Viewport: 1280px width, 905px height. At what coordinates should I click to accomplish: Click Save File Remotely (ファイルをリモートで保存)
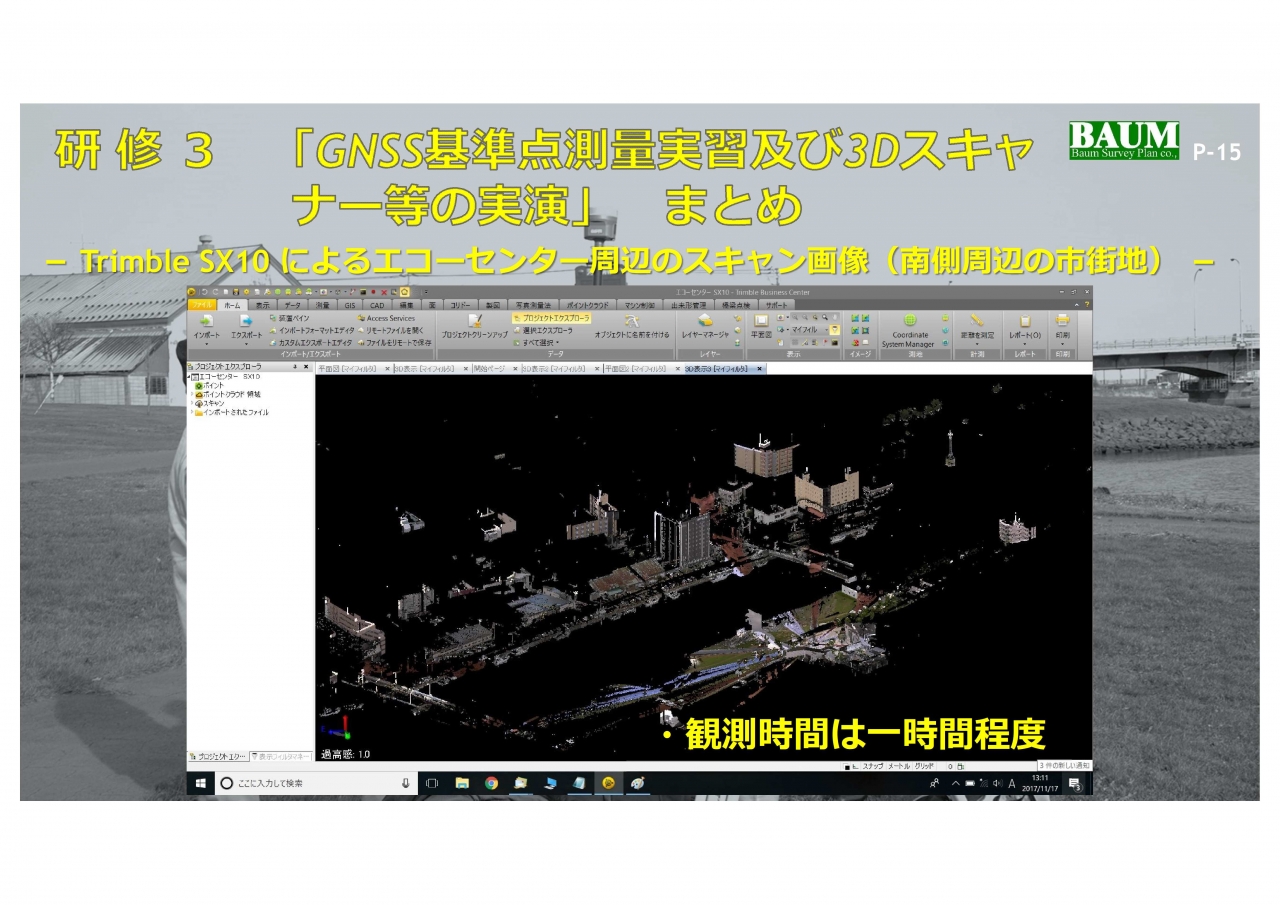click(395, 342)
